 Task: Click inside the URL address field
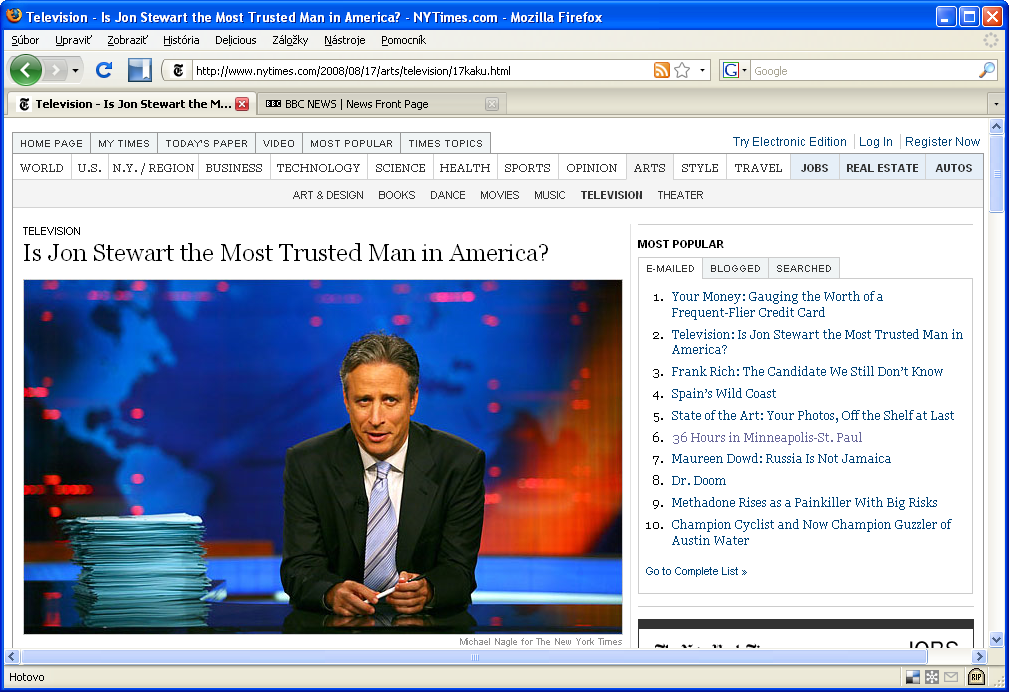(421, 71)
